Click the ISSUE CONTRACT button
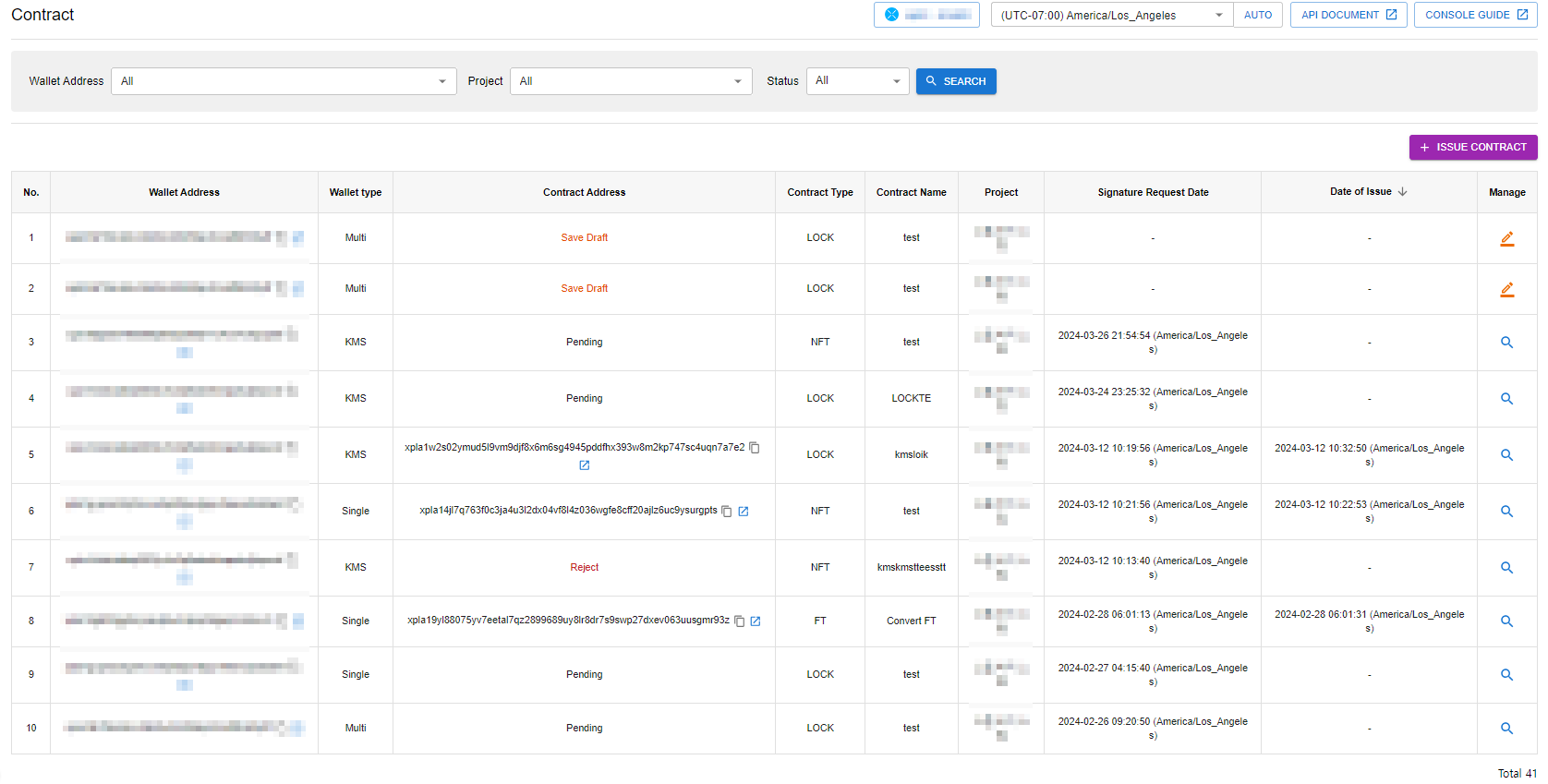The width and height of the screenshot is (1548, 784). tap(1473, 147)
